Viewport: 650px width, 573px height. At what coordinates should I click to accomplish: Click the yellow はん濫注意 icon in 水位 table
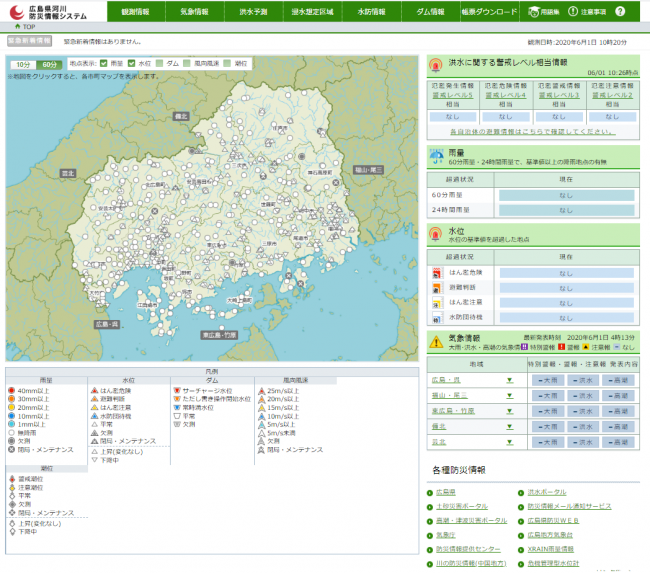point(437,303)
